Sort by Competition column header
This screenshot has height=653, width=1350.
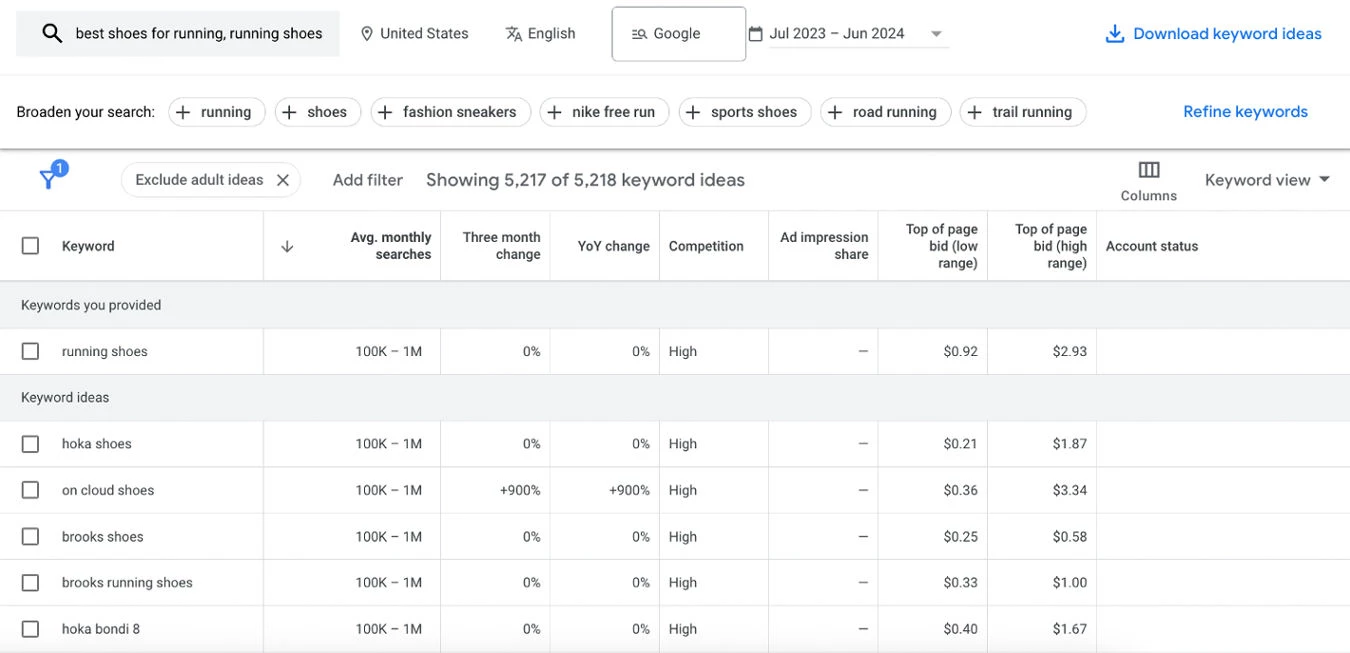point(706,246)
